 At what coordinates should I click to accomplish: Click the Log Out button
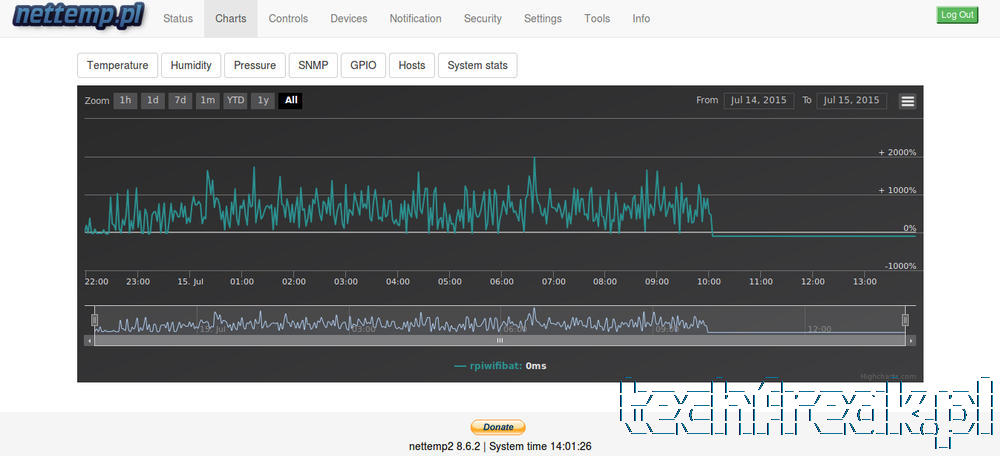(x=957, y=15)
